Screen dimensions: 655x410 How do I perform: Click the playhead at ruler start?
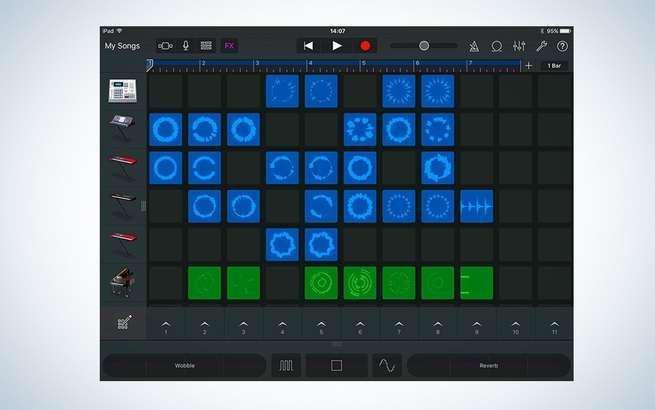pos(150,65)
